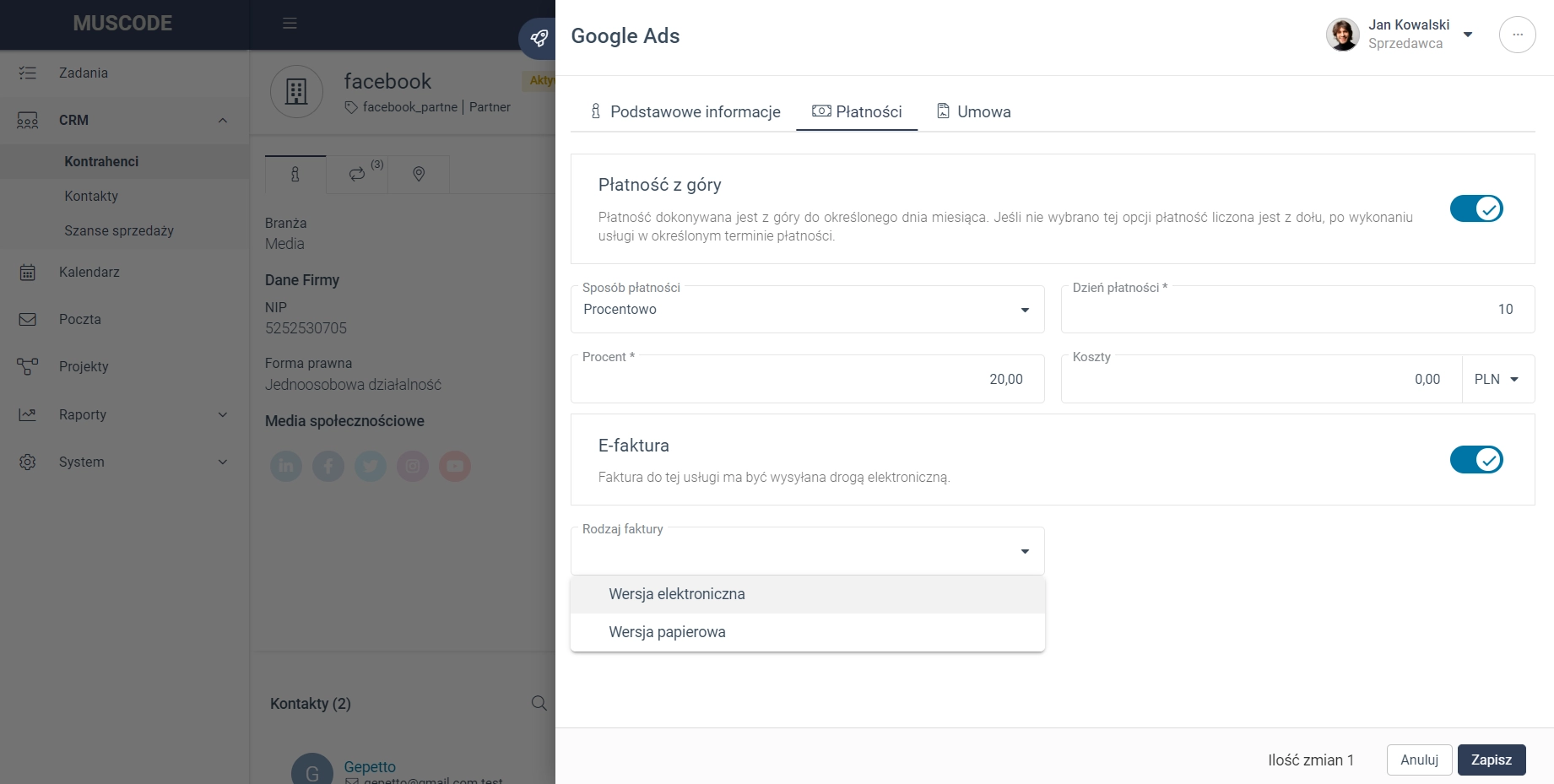Open the Facebook social media icon
This screenshot has width=1554, height=784.
(x=328, y=466)
